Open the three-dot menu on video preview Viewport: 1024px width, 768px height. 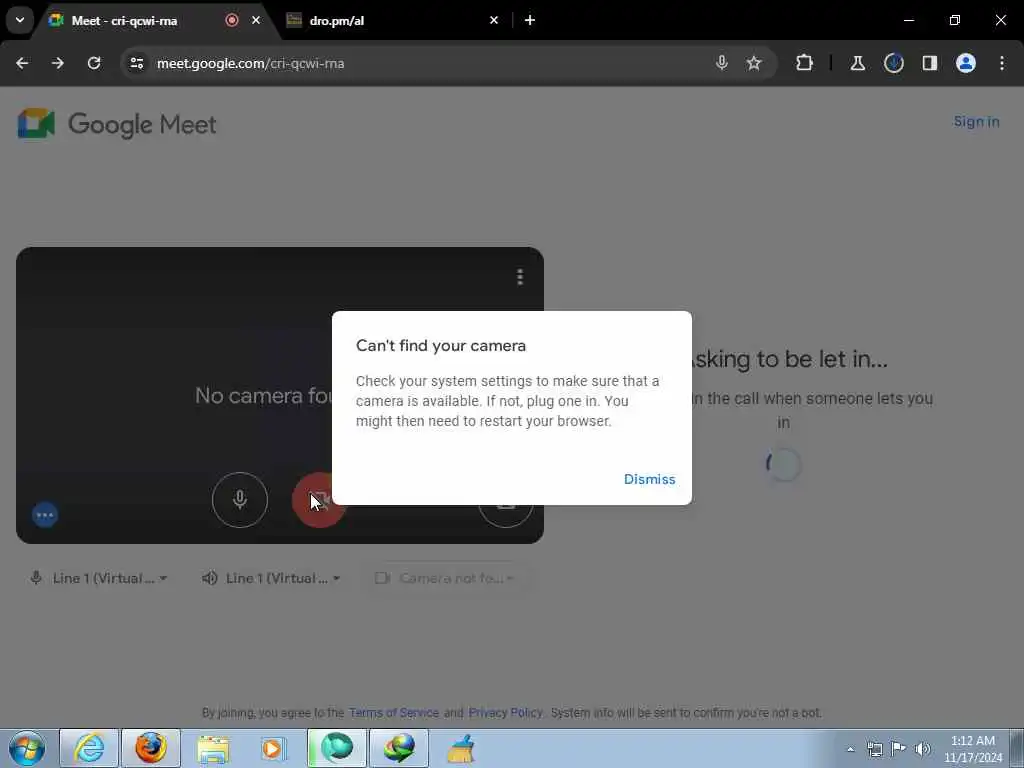520,277
